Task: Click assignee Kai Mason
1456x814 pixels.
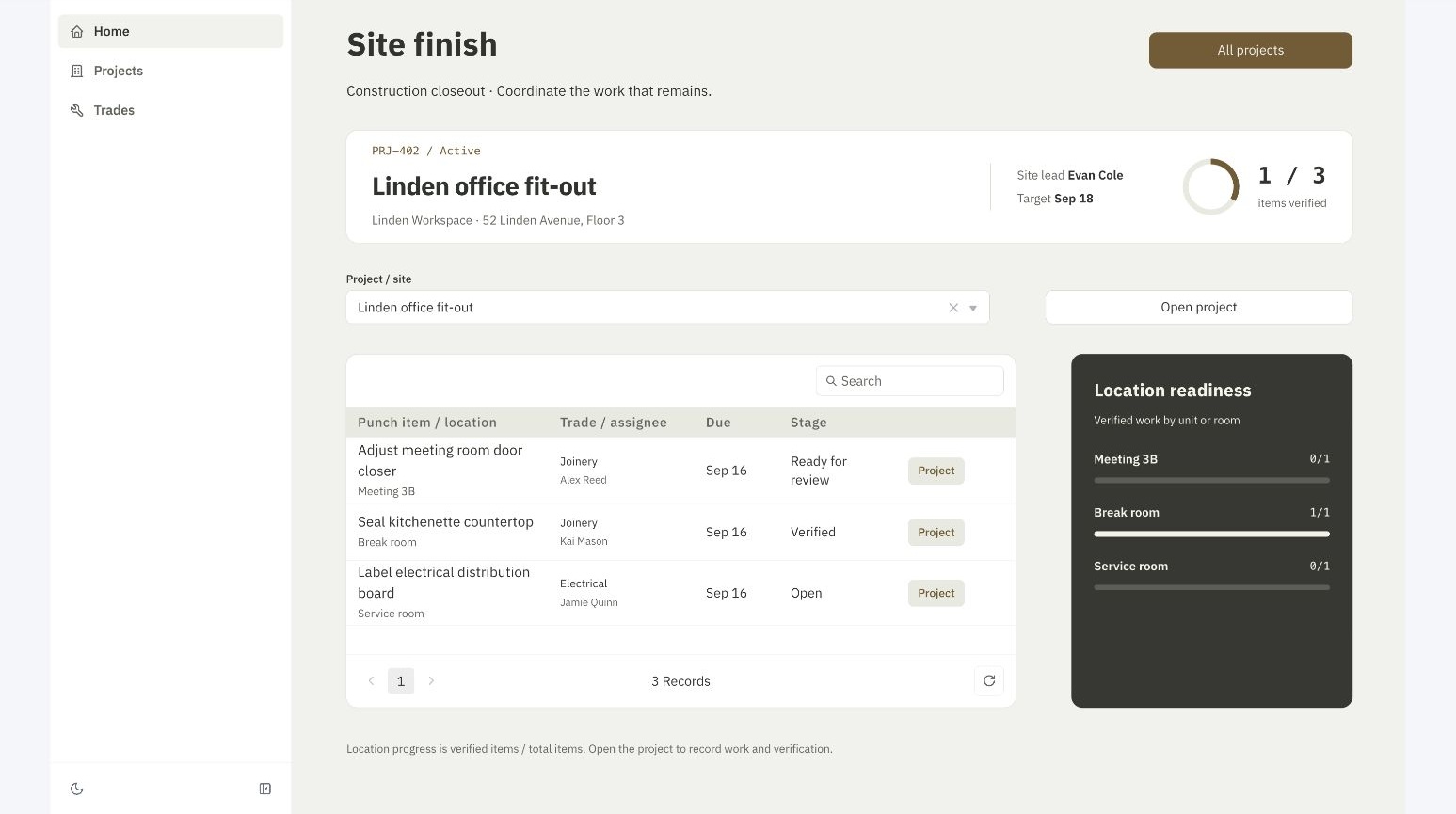Action: pos(584,541)
